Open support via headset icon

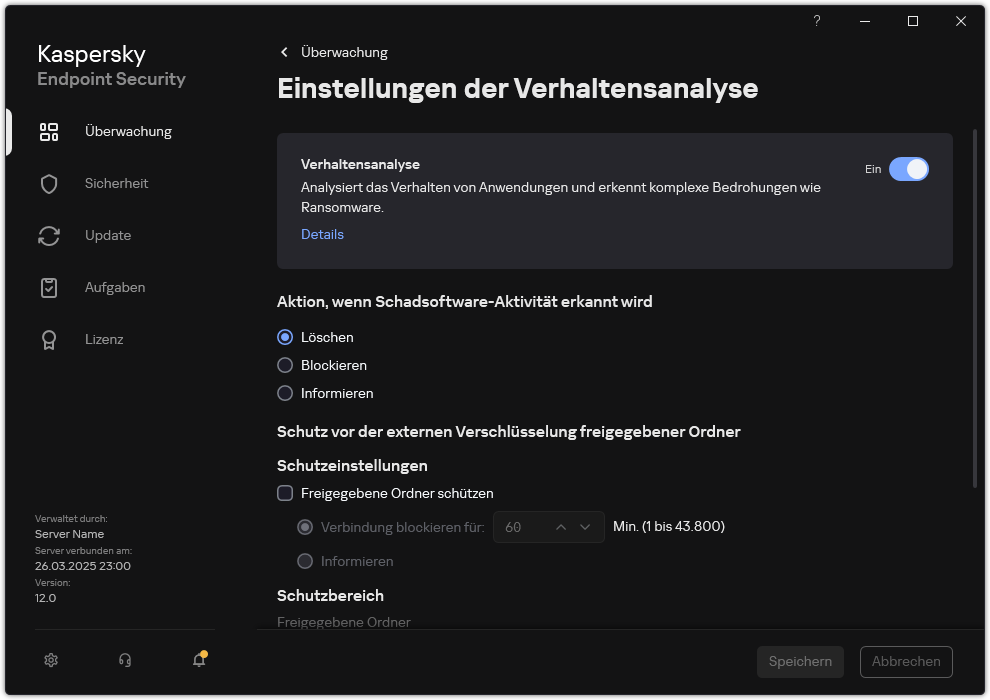click(124, 660)
